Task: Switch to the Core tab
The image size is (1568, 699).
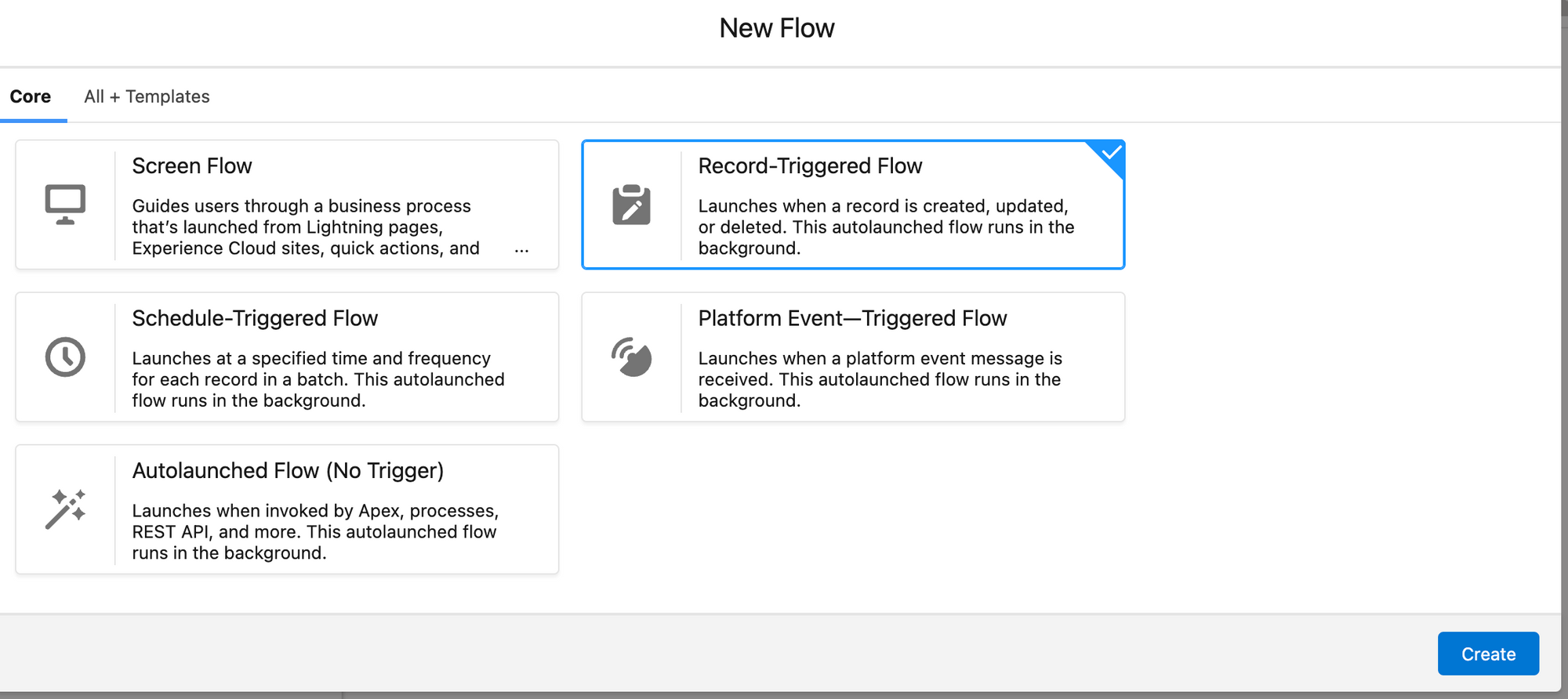Action: point(31,96)
